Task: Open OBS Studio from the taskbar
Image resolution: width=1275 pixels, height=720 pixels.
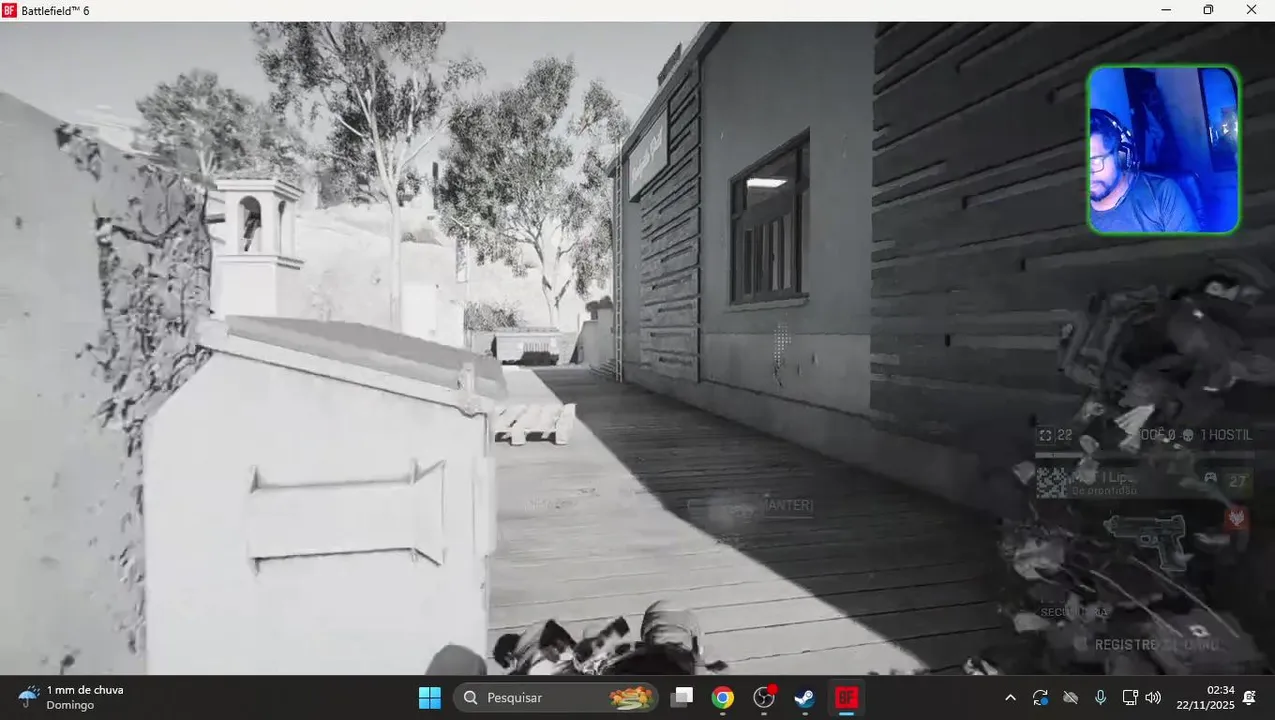Action: tap(765, 698)
